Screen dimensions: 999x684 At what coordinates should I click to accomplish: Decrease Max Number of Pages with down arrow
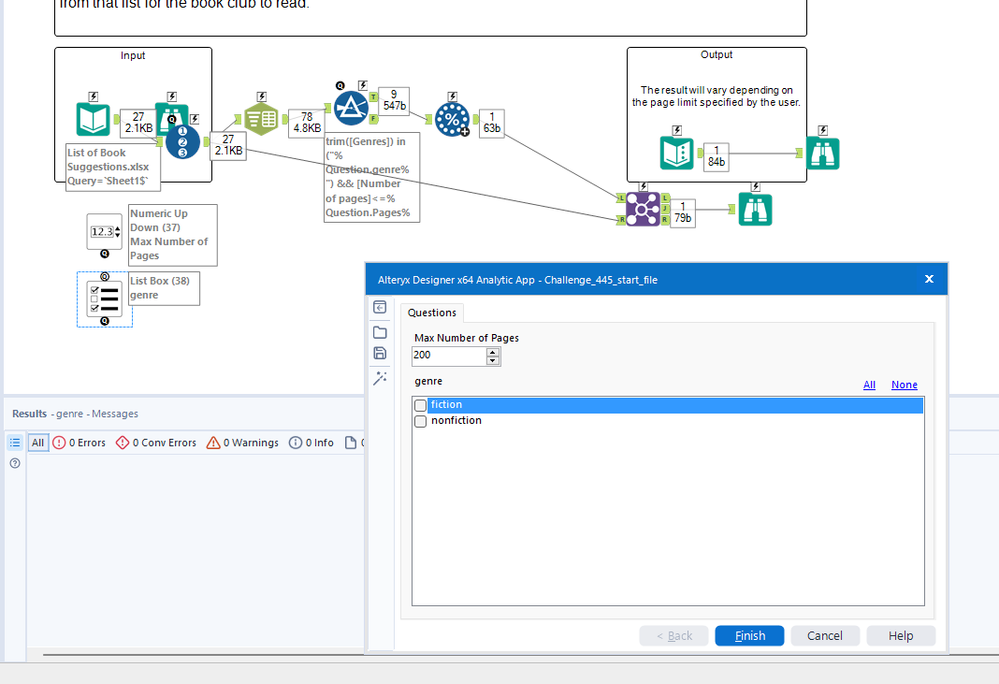click(x=492, y=360)
